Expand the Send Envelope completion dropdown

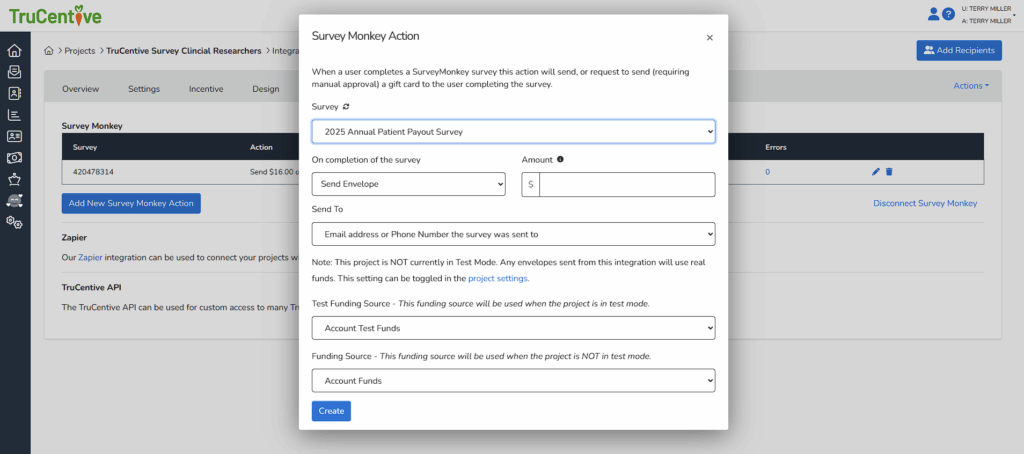pyautogui.click(x=408, y=185)
